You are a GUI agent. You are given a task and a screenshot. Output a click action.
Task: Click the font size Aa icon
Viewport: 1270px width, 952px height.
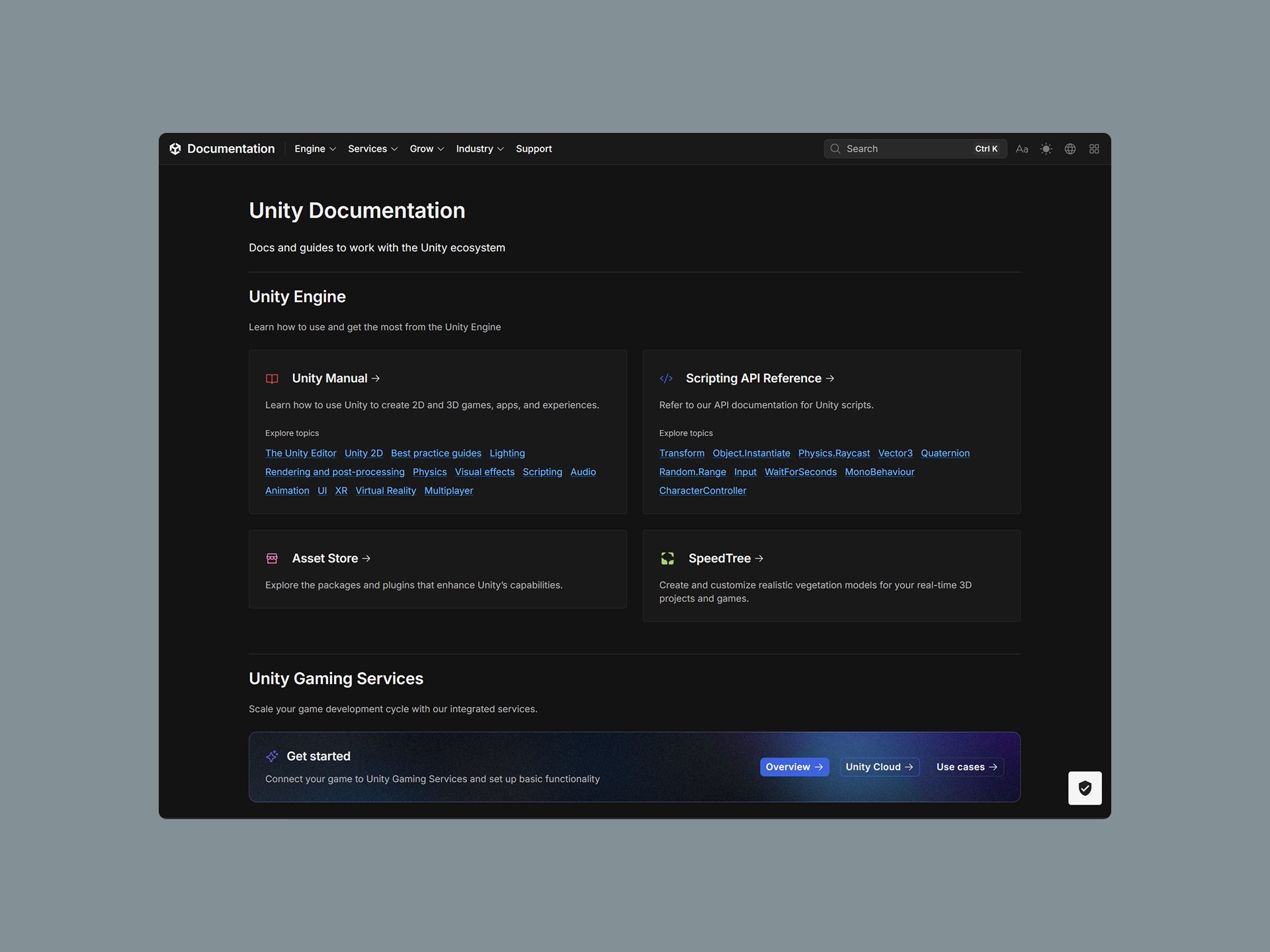click(1022, 149)
